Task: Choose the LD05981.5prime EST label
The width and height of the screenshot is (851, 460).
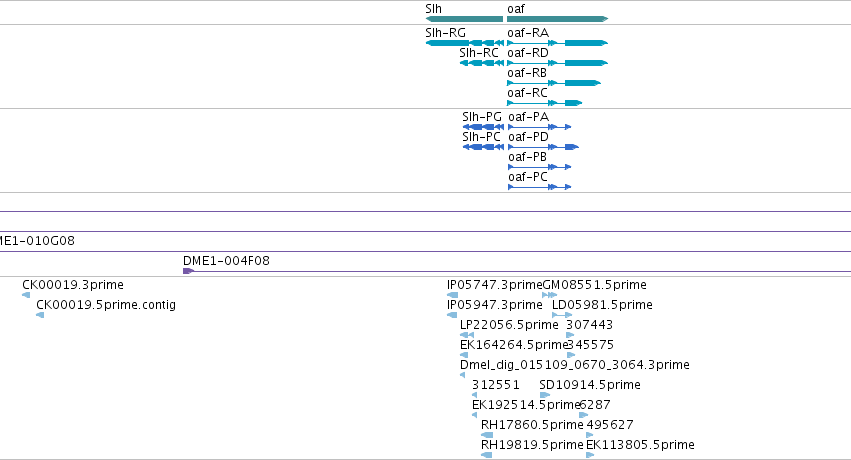Action: point(602,305)
